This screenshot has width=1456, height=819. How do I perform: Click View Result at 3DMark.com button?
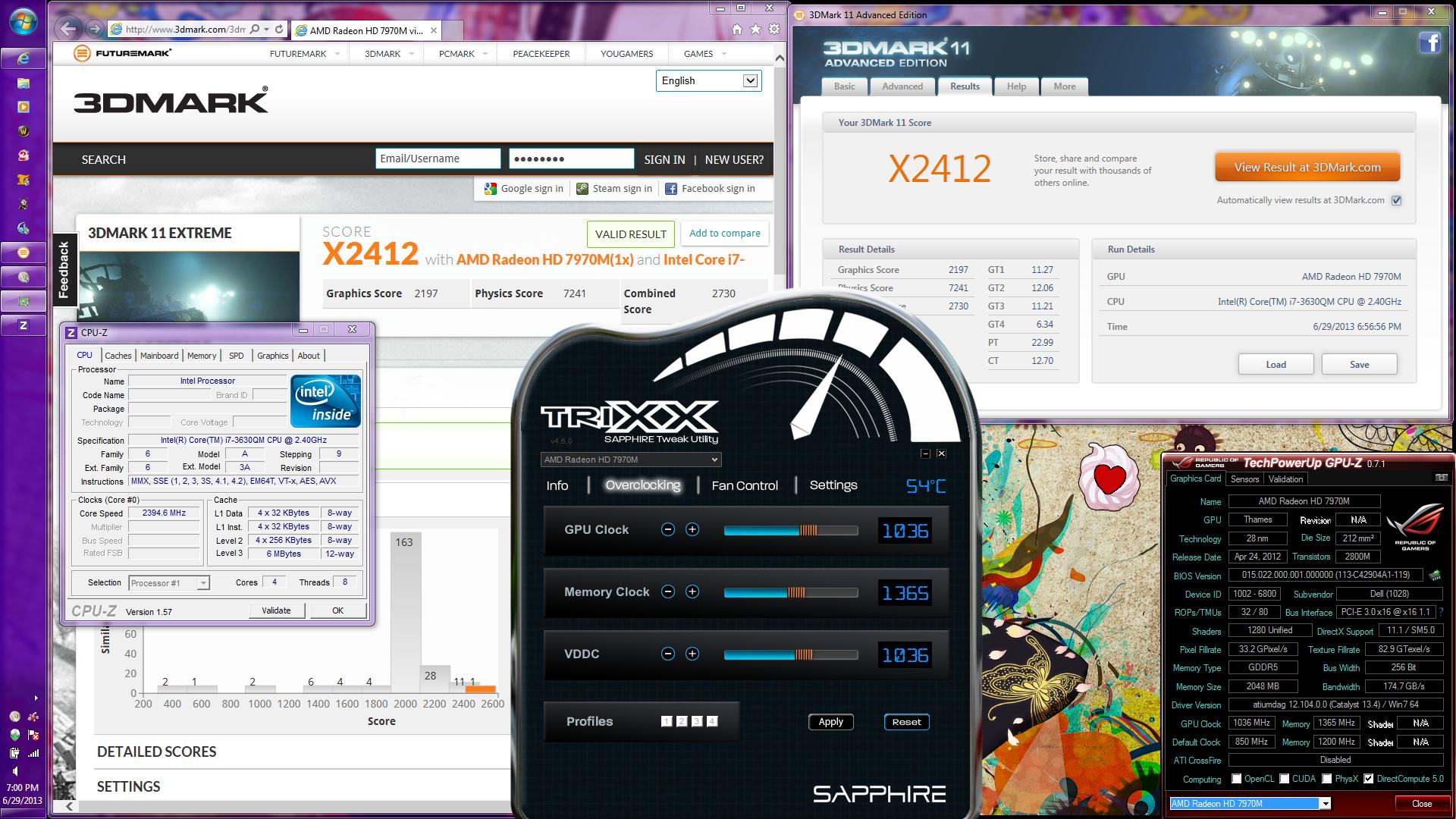(1307, 168)
